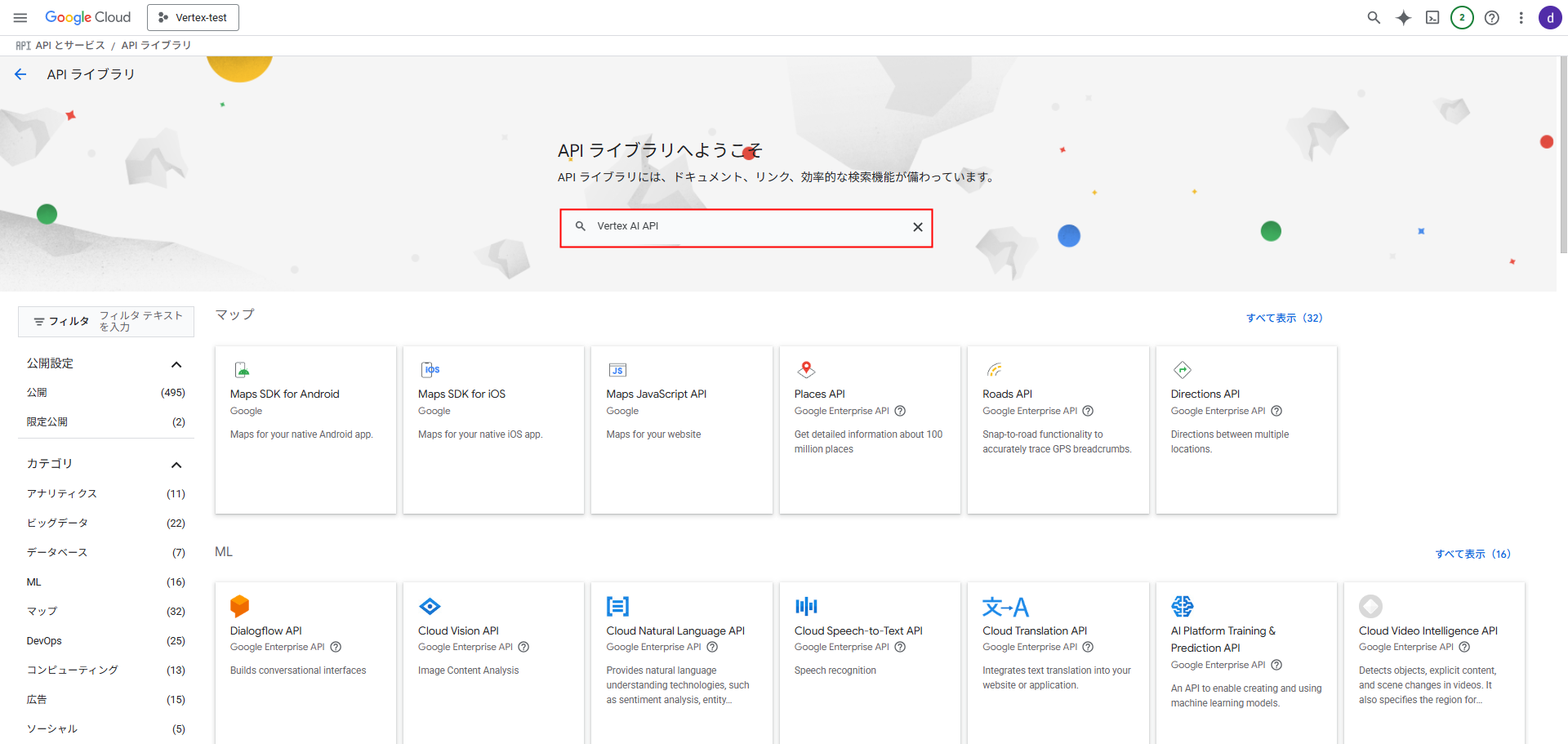This screenshot has width=1568, height=744.
Task: Open the main navigation hamburger menu
Action: coord(20,18)
